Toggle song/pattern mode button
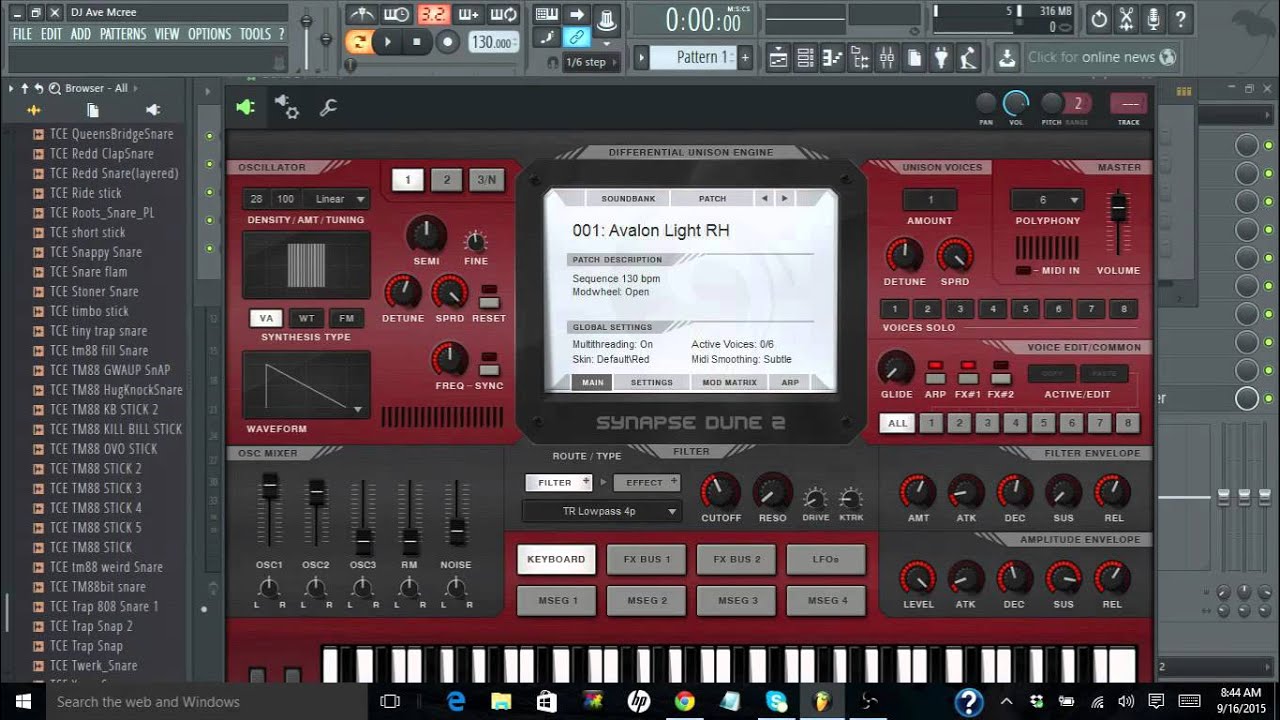 358,42
